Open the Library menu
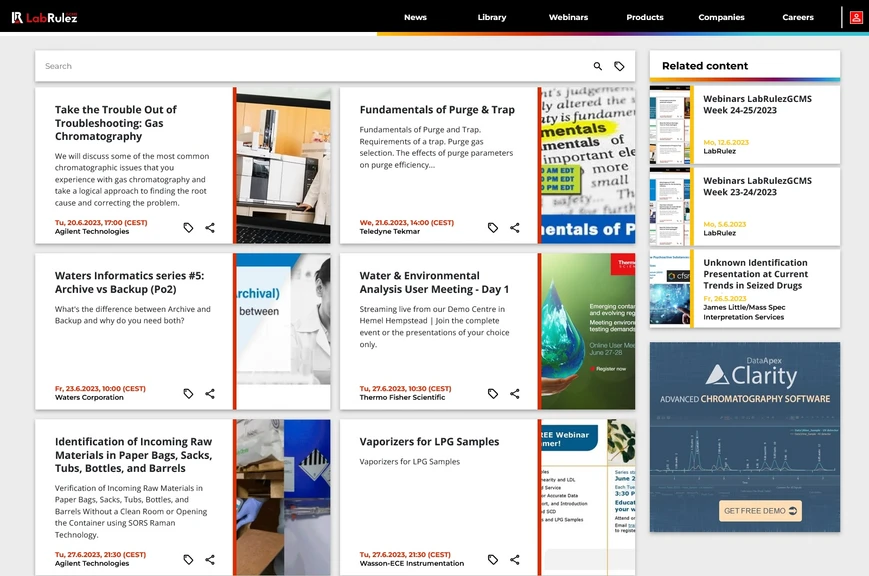 [x=492, y=17]
